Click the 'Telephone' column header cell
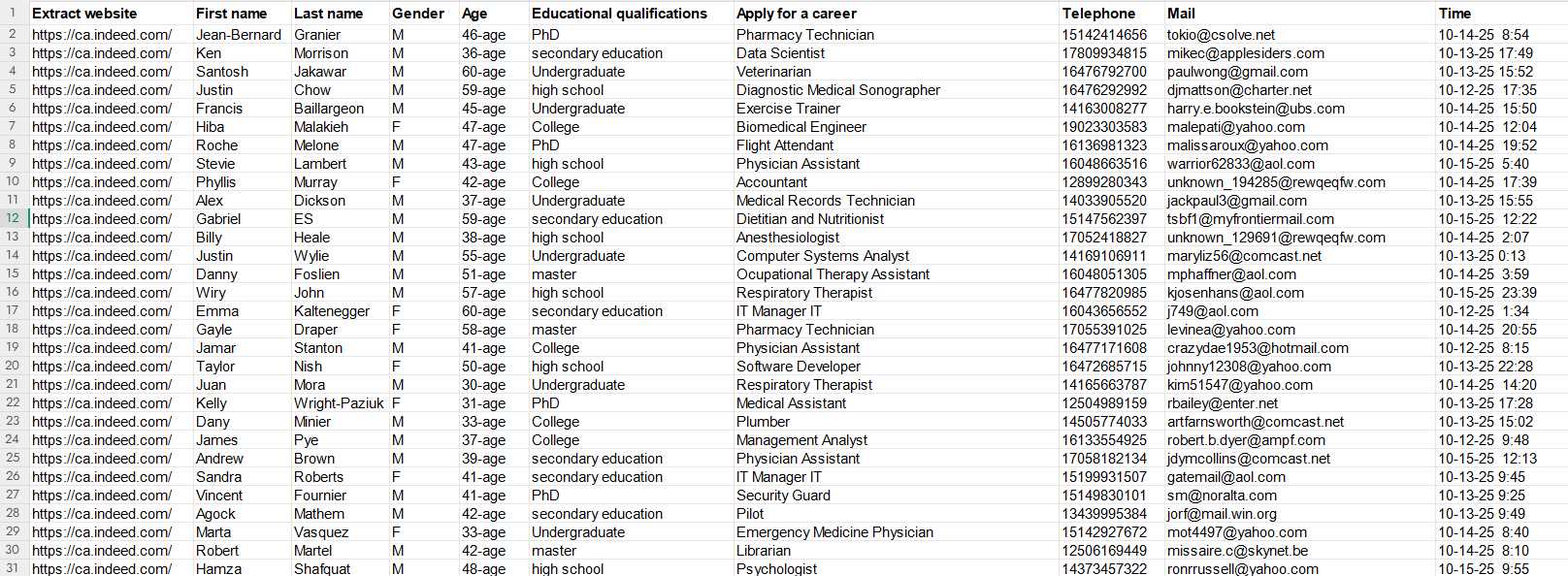The width and height of the screenshot is (1568, 576). point(1111,14)
